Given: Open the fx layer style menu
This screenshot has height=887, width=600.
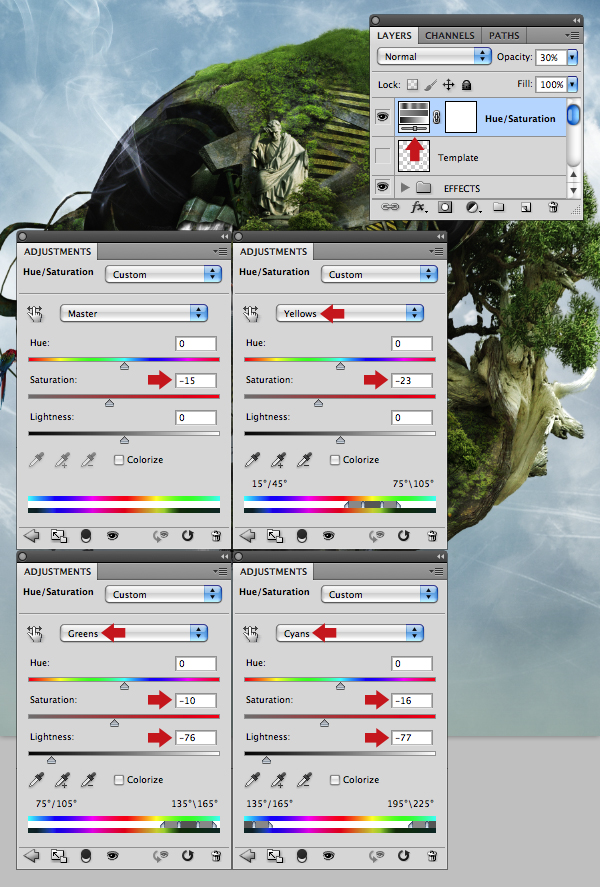Looking at the screenshot, I should (x=418, y=207).
